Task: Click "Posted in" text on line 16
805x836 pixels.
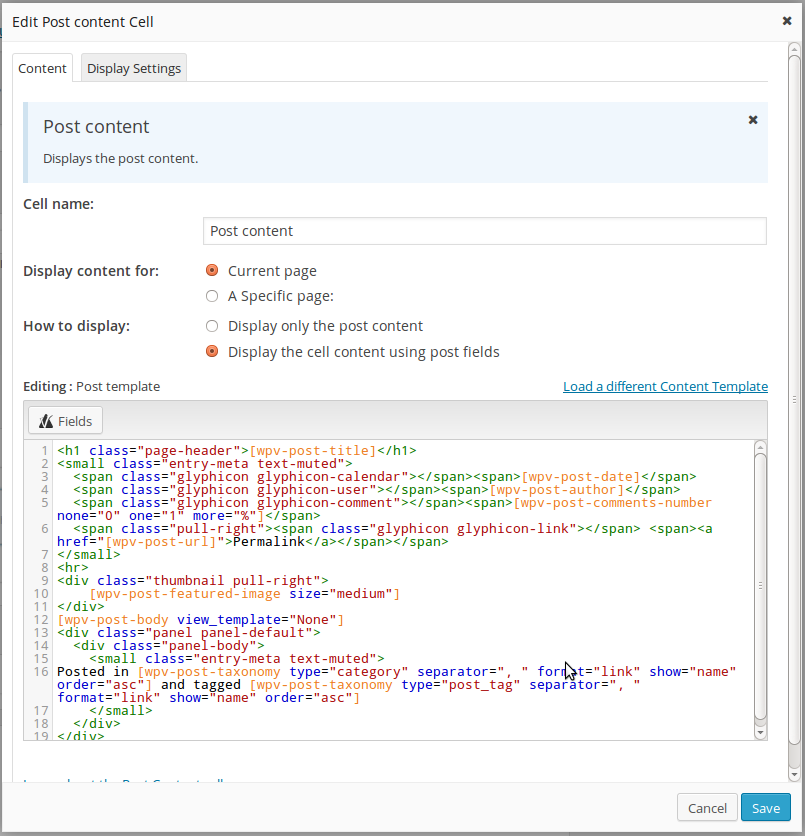Action: click(93, 672)
